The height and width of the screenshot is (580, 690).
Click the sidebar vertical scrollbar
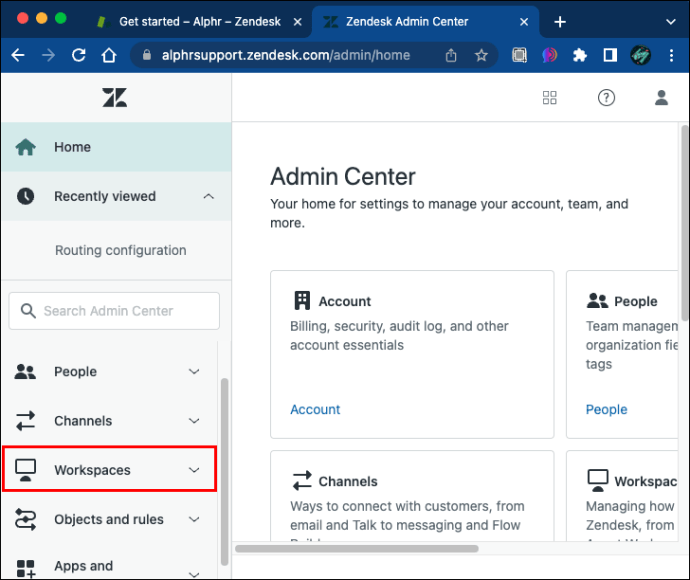224,471
